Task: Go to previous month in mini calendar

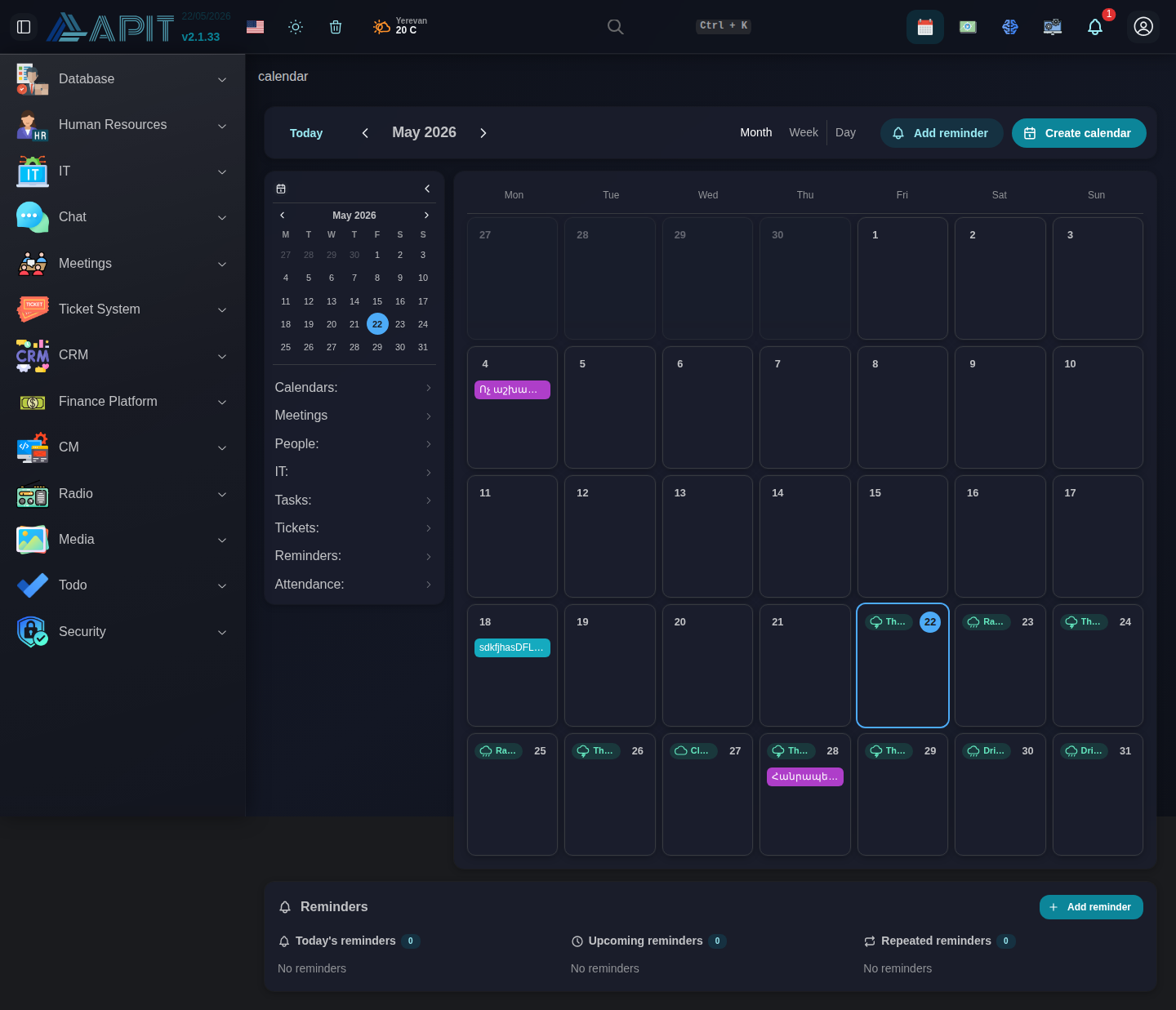Action: [x=283, y=216]
